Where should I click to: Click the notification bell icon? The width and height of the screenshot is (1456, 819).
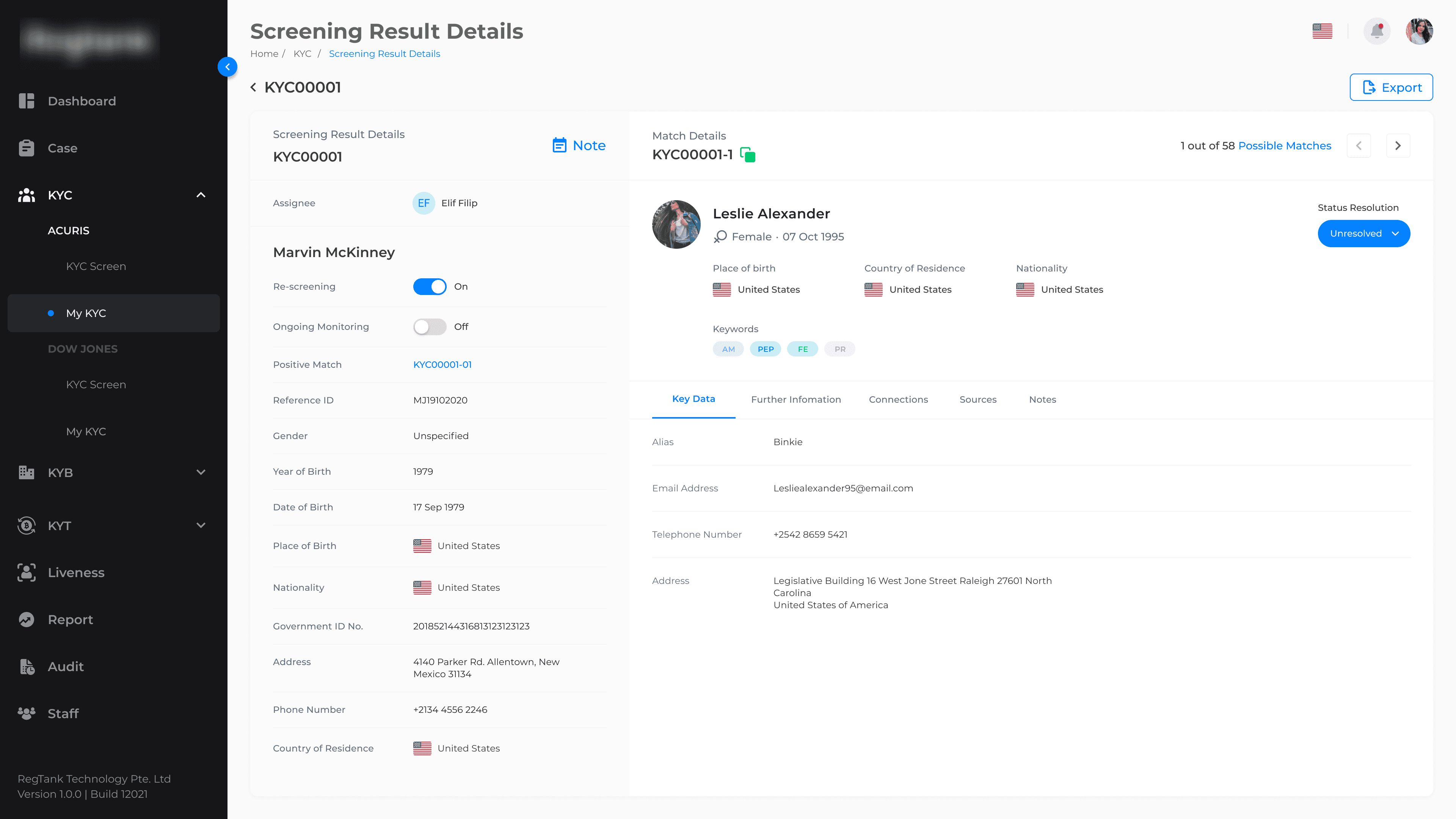pyautogui.click(x=1377, y=31)
